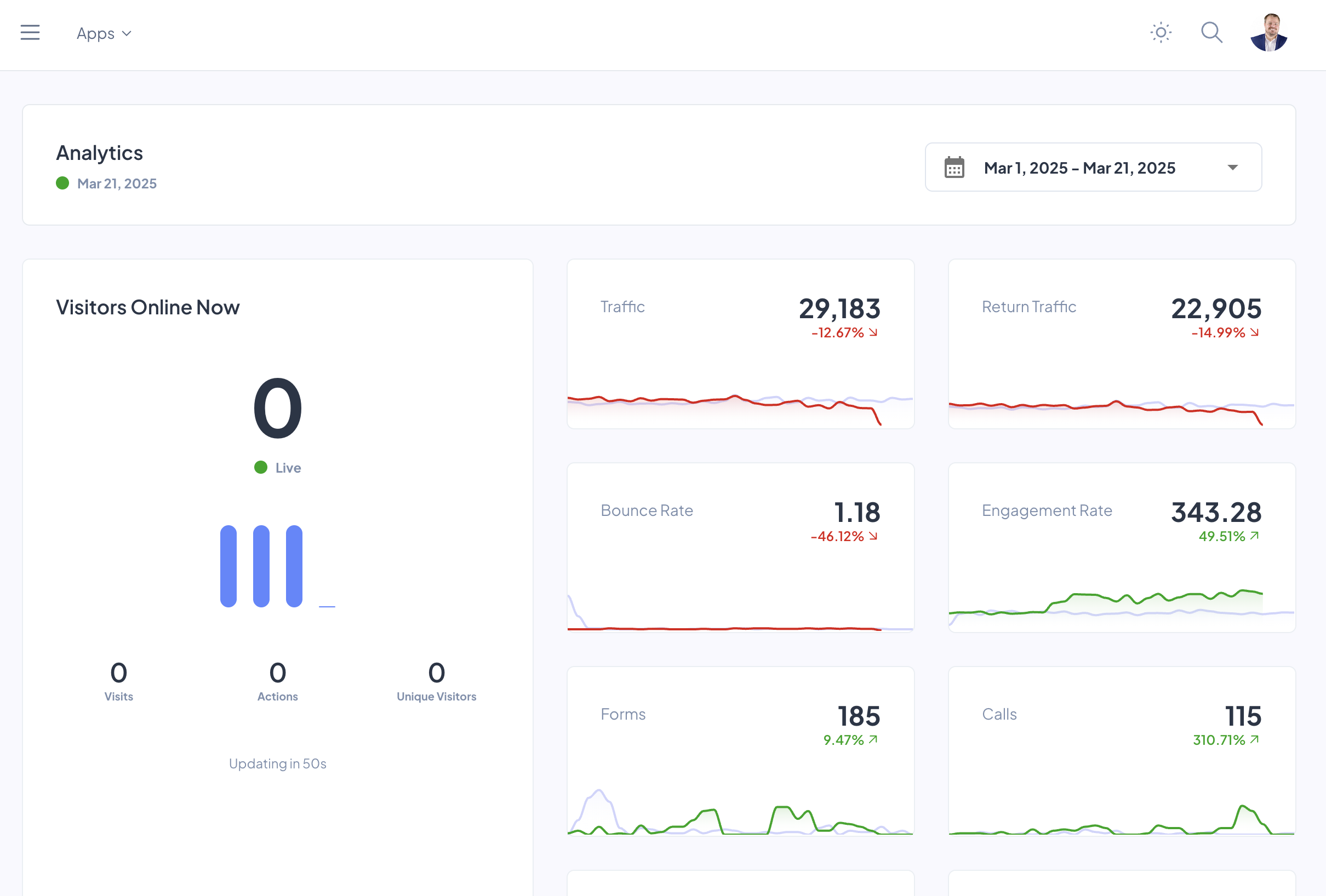Click the 343.28 engagement value
Screen dimensions: 1326x896
pyautogui.click(x=1216, y=512)
